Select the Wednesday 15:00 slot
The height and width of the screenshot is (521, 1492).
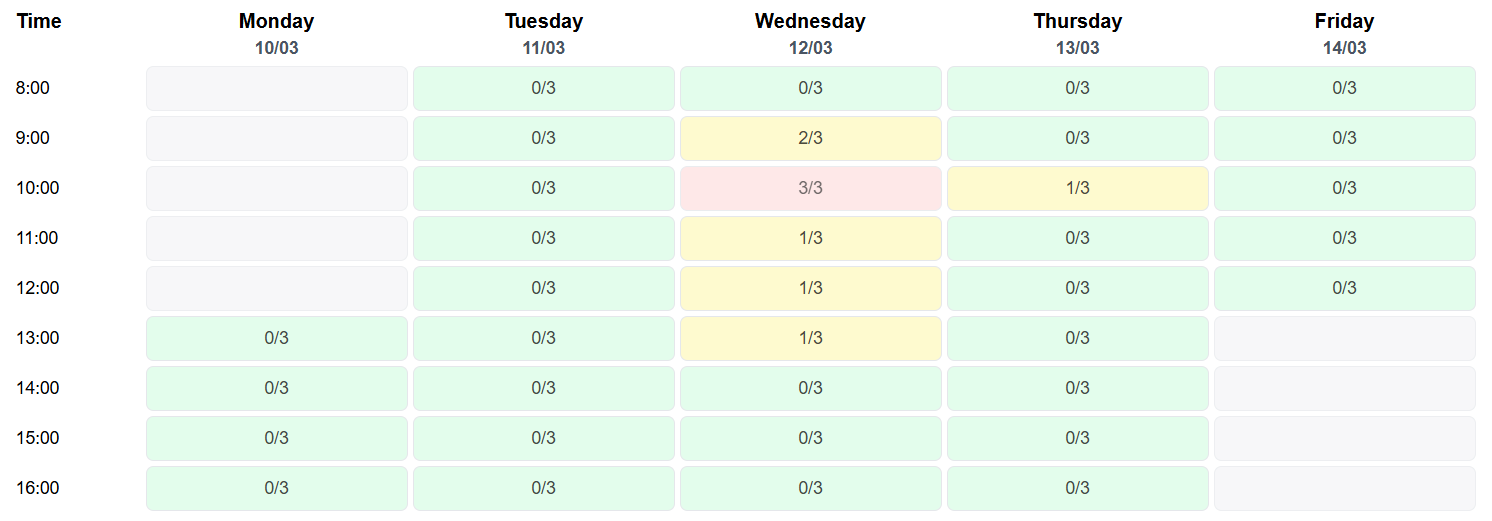tap(810, 438)
